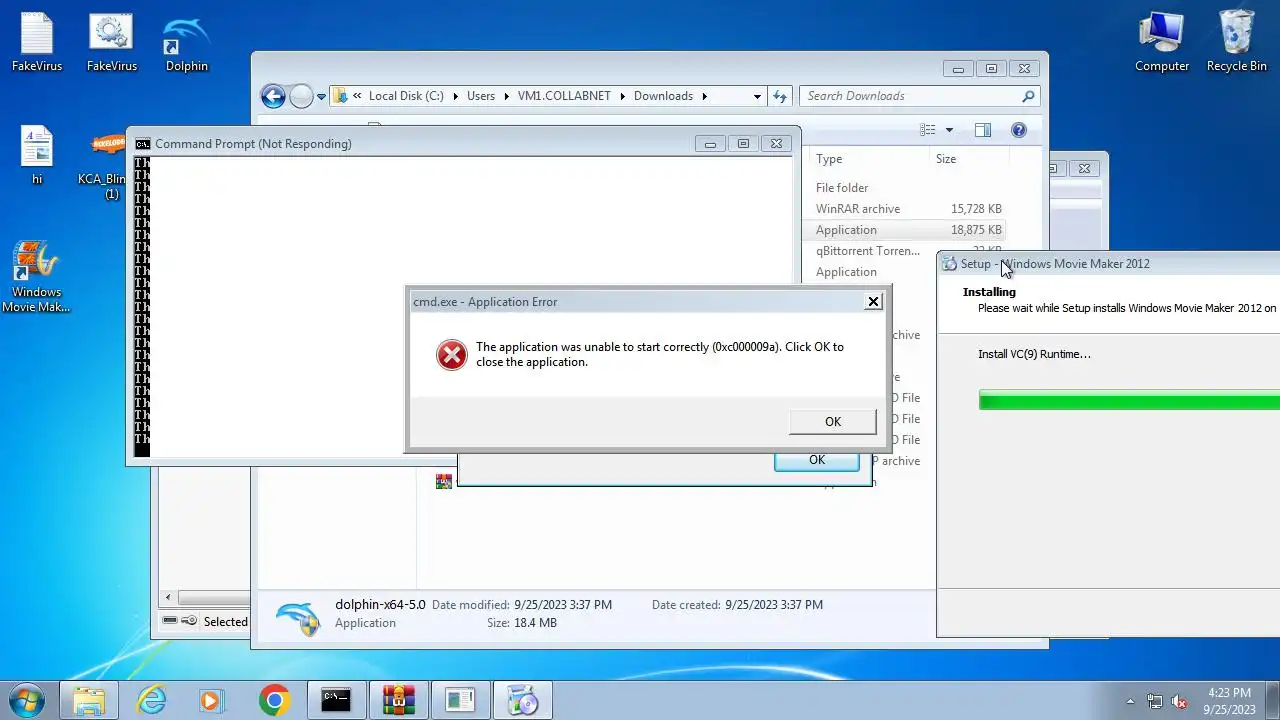1280x720 pixels.
Task: Open the recent pages dropdown next to the forward arrow
Action: click(321, 97)
